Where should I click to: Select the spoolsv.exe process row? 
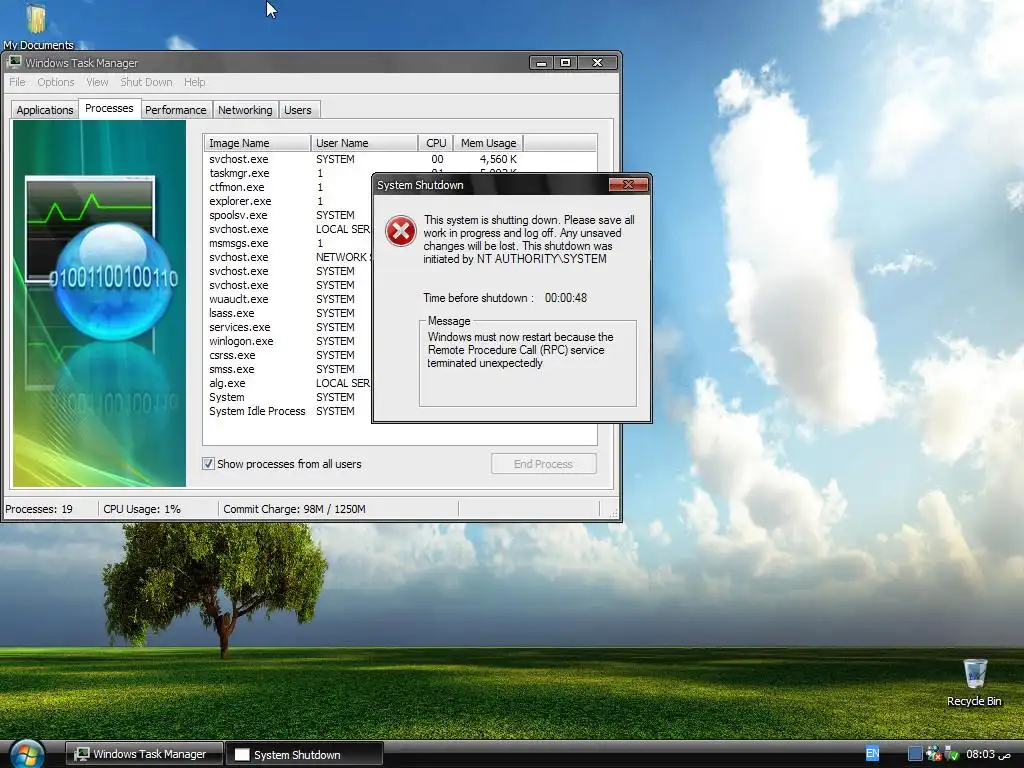[x=287, y=216]
